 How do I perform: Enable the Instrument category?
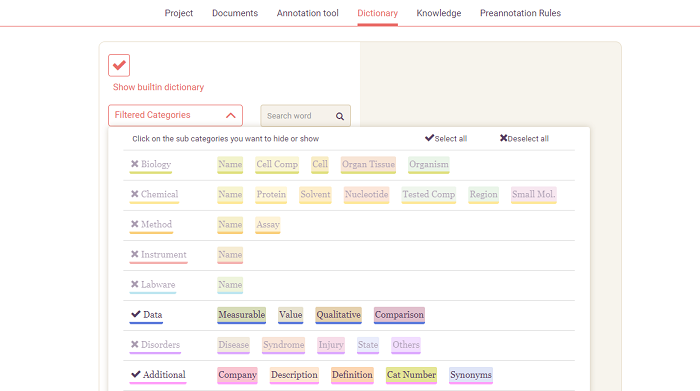coord(158,254)
